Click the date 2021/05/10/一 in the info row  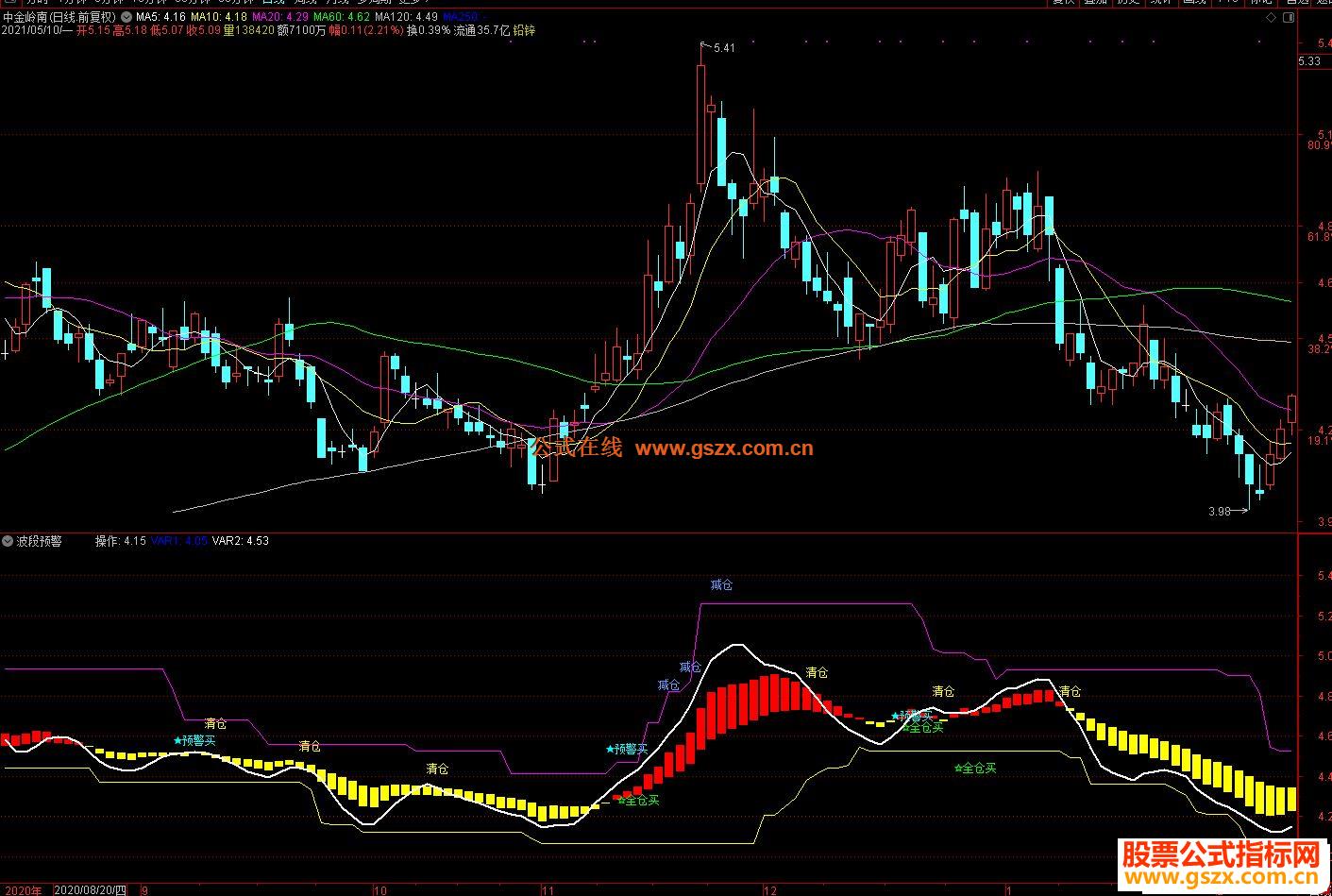click(37, 30)
